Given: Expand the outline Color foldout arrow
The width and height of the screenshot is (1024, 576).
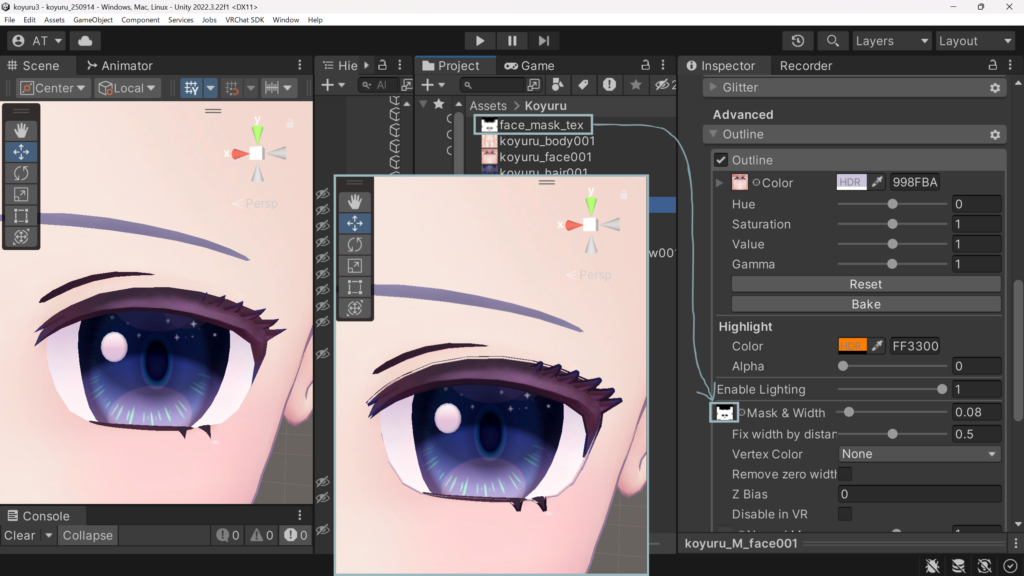Looking at the screenshot, I should pos(720,183).
